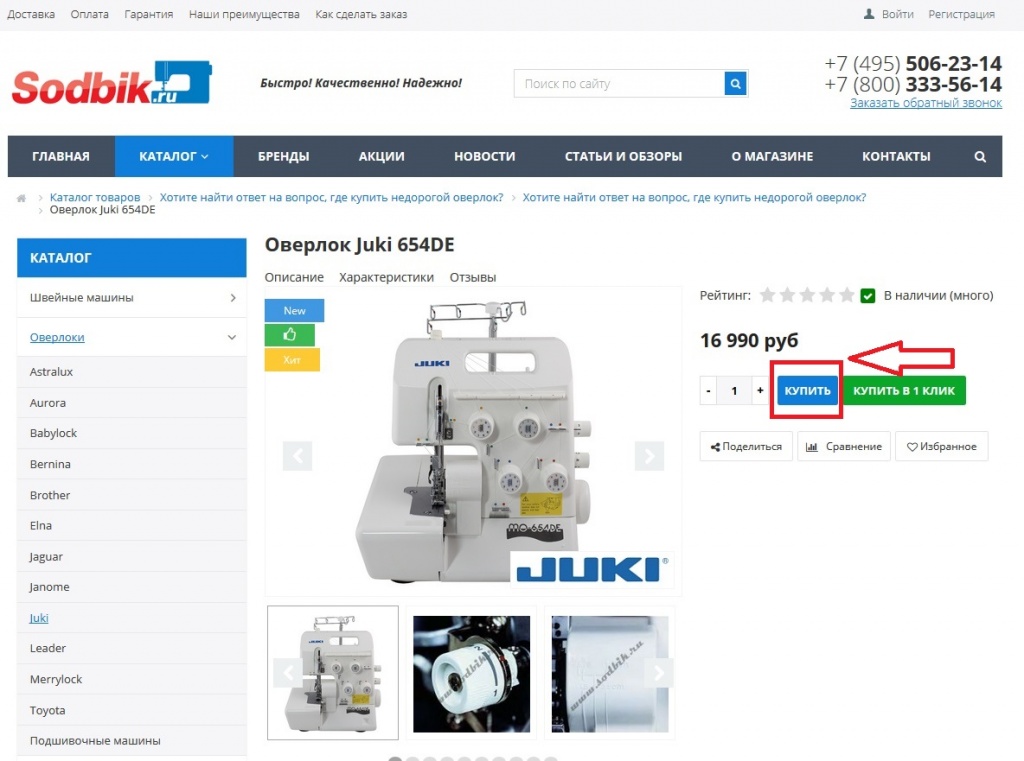Open БРЕНДЫ in navigation bar
The width and height of the screenshot is (1024, 761).
pyautogui.click(x=283, y=157)
